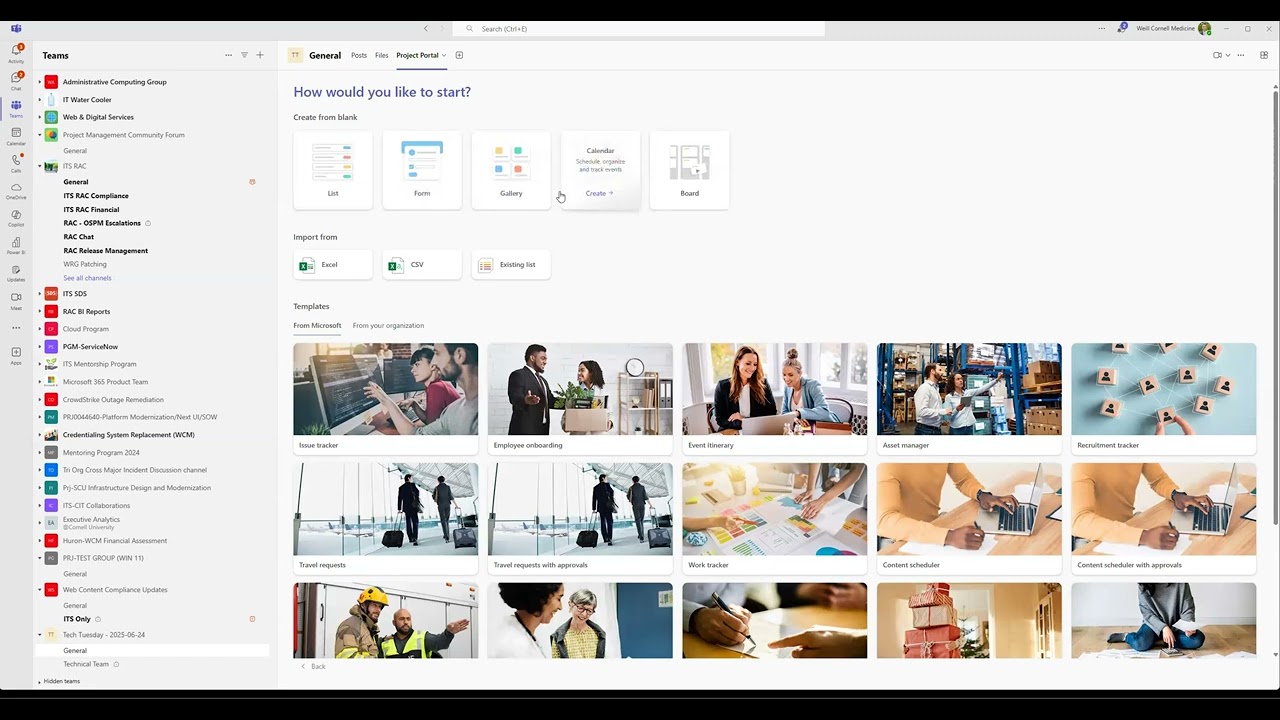Viewport: 1280px width, 720px height.
Task: Expand the Hidden teams section
Action: [40, 682]
